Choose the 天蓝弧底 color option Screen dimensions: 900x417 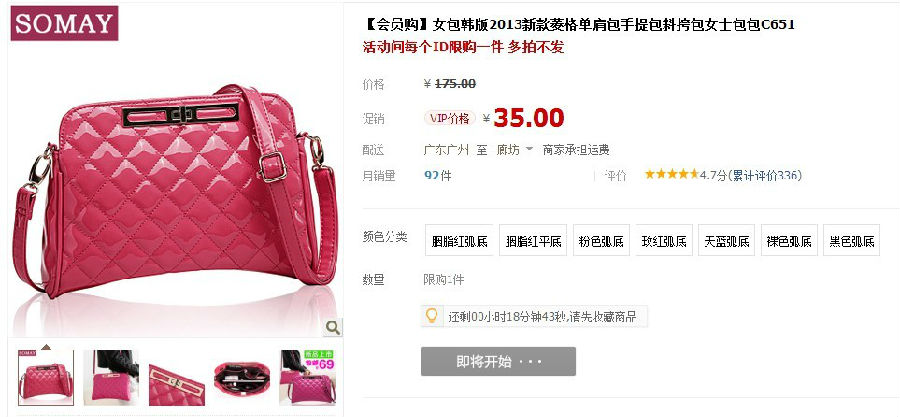pyautogui.click(x=727, y=240)
